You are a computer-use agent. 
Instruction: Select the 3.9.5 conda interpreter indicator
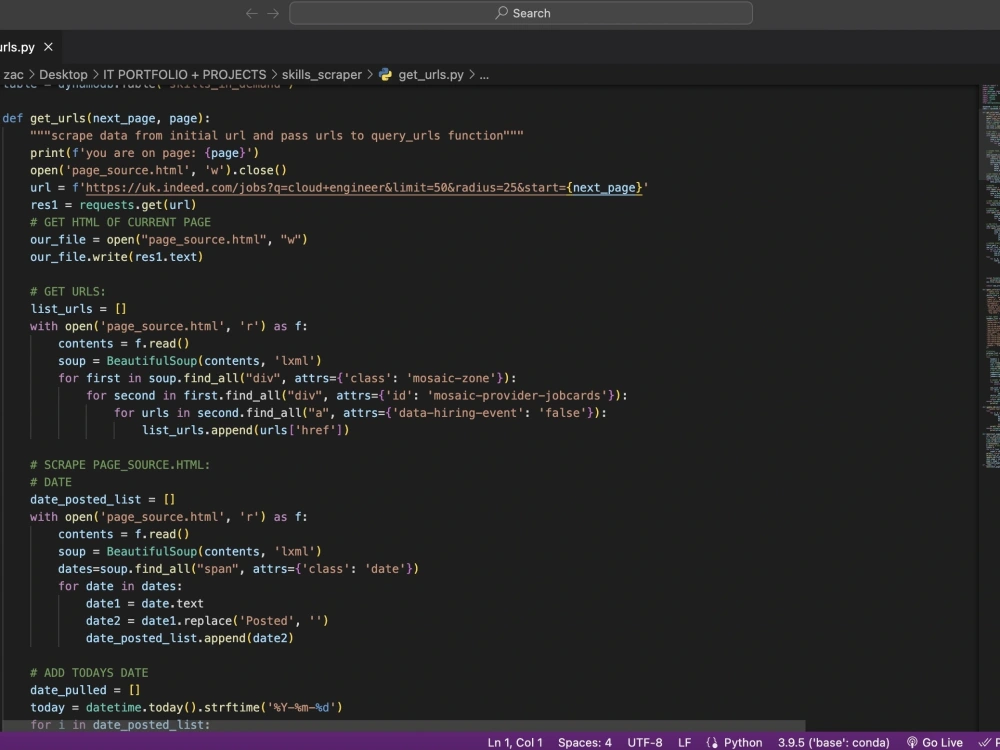tap(831, 742)
